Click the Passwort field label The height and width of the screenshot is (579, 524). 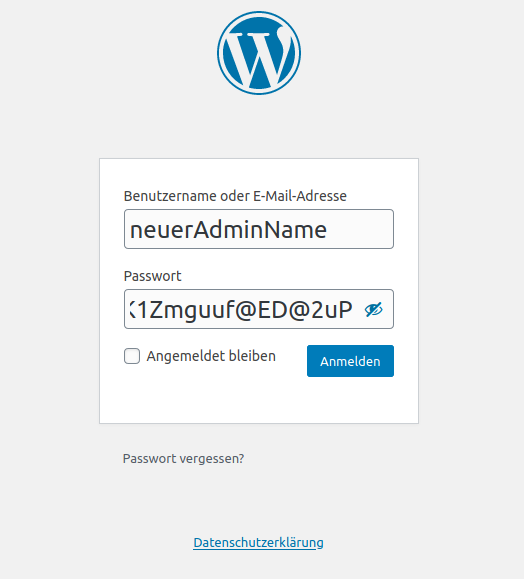point(153,276)
